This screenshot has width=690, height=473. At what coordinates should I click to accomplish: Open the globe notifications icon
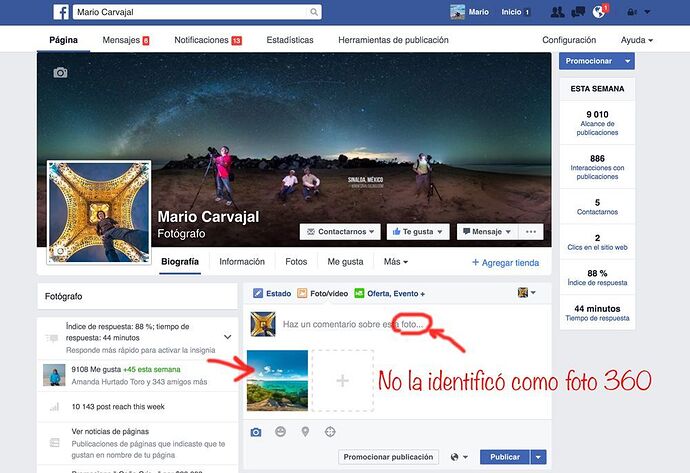point(598,12)
